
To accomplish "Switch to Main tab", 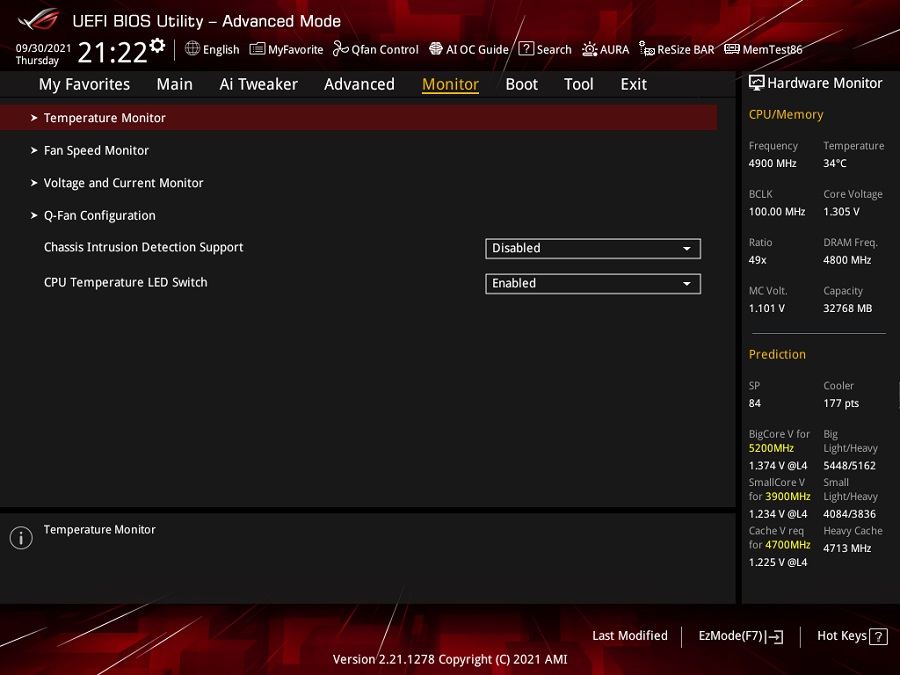I will point(174,84).
